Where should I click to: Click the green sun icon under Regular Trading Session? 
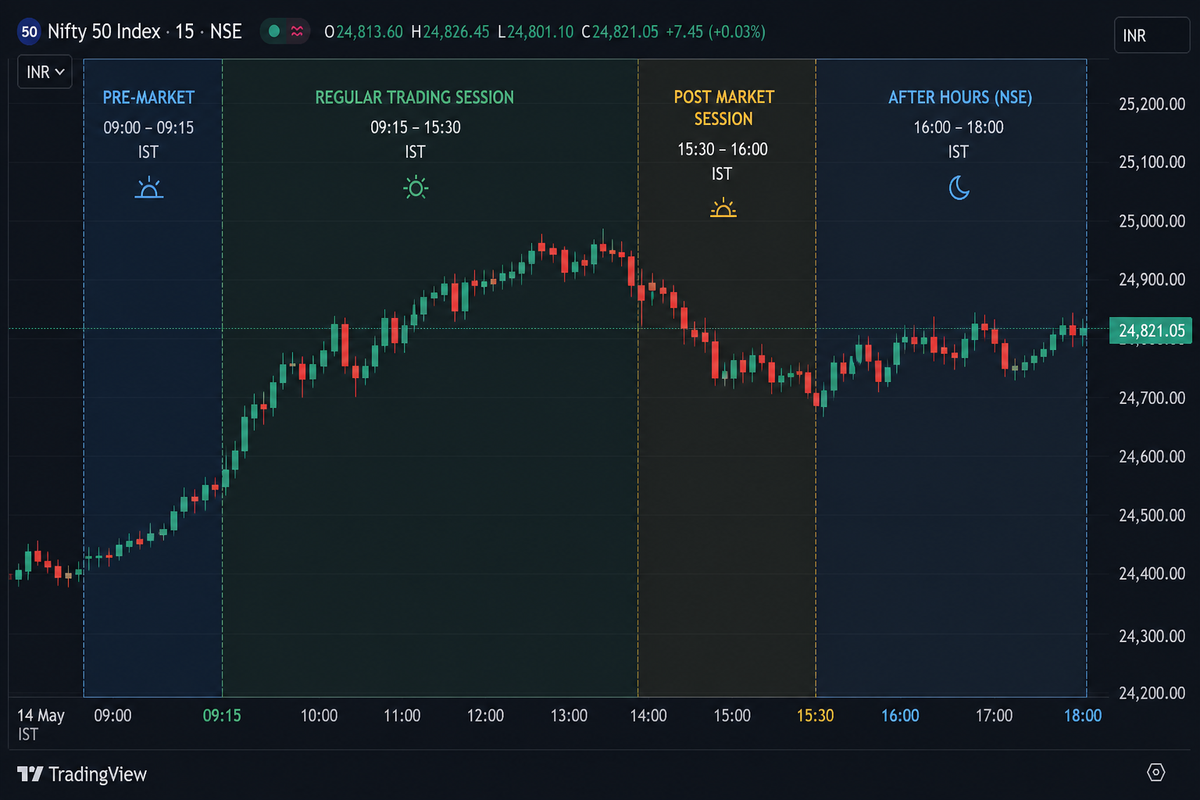[415, 187]
